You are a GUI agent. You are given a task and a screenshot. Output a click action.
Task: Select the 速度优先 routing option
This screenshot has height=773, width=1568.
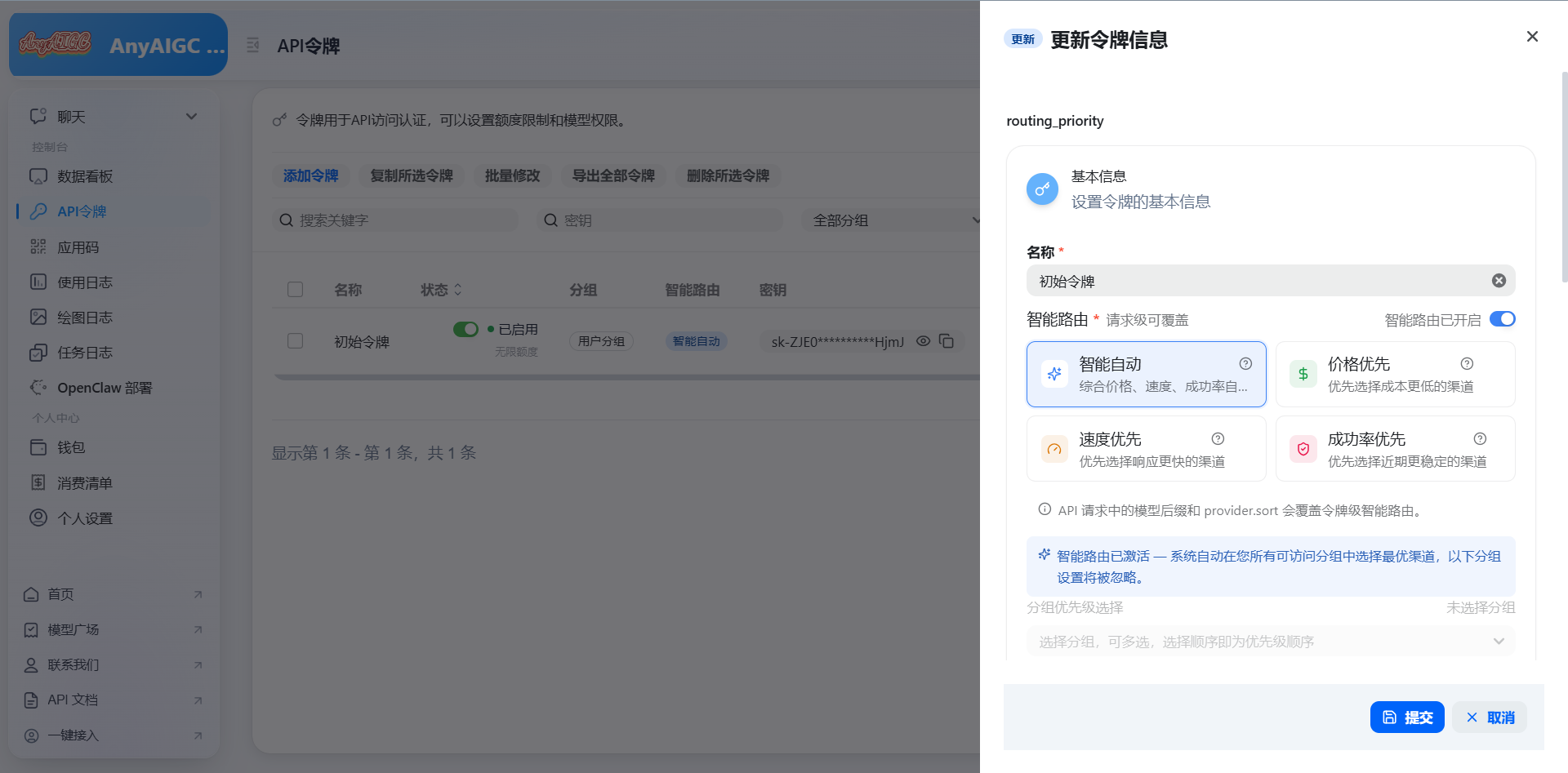pos(1146,448)
